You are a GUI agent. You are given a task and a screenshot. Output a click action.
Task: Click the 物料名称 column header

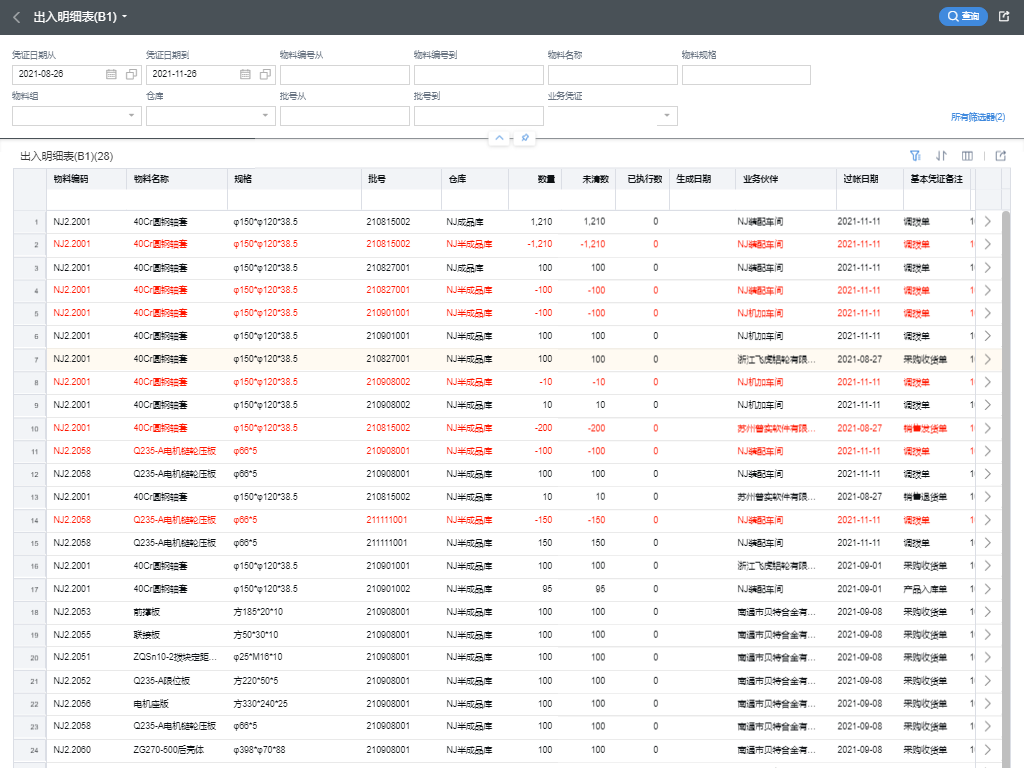tap(177, 179)
